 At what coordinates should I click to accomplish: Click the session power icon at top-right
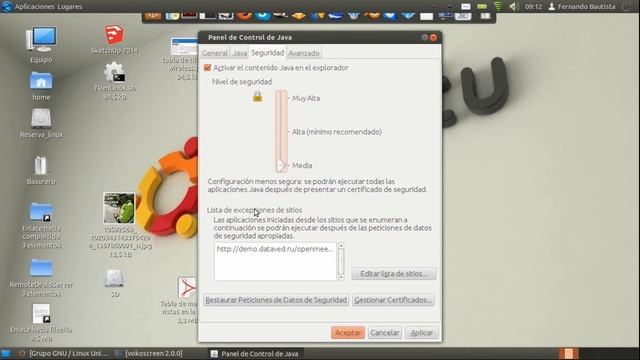[626, 7]
